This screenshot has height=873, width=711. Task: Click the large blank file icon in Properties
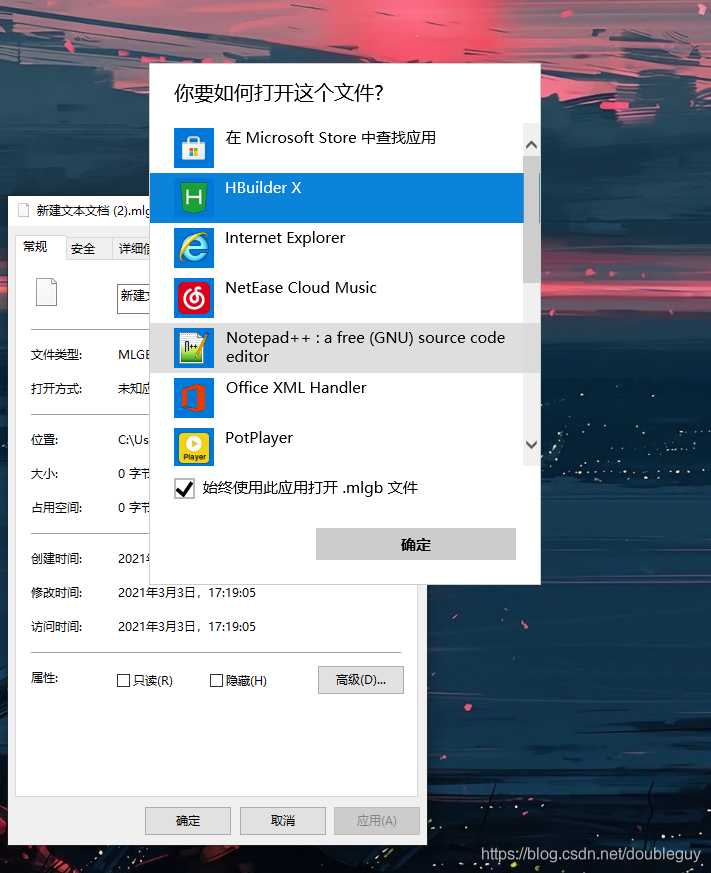point(46,292)
